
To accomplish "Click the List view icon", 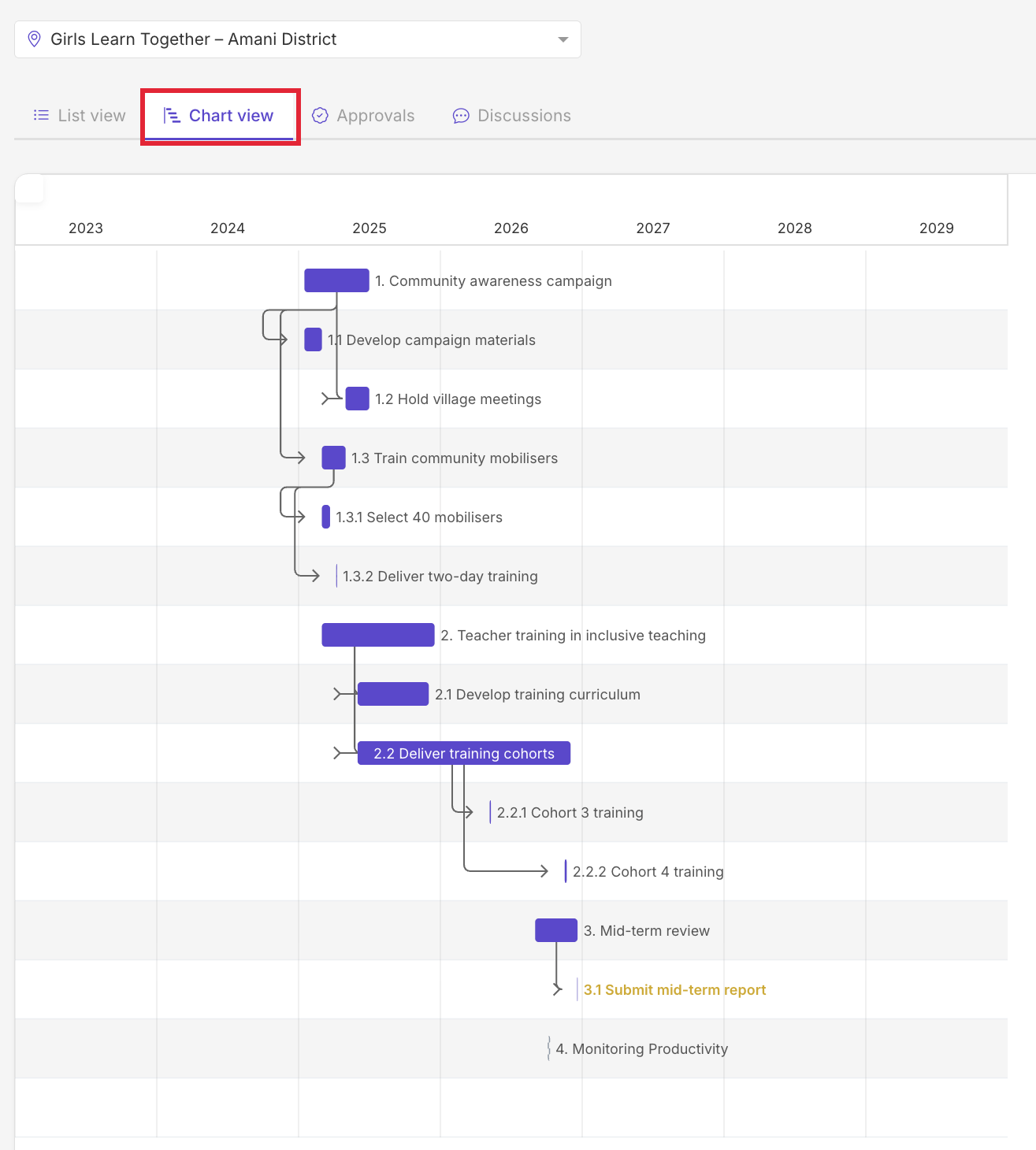I will click(x=41, y=116).
